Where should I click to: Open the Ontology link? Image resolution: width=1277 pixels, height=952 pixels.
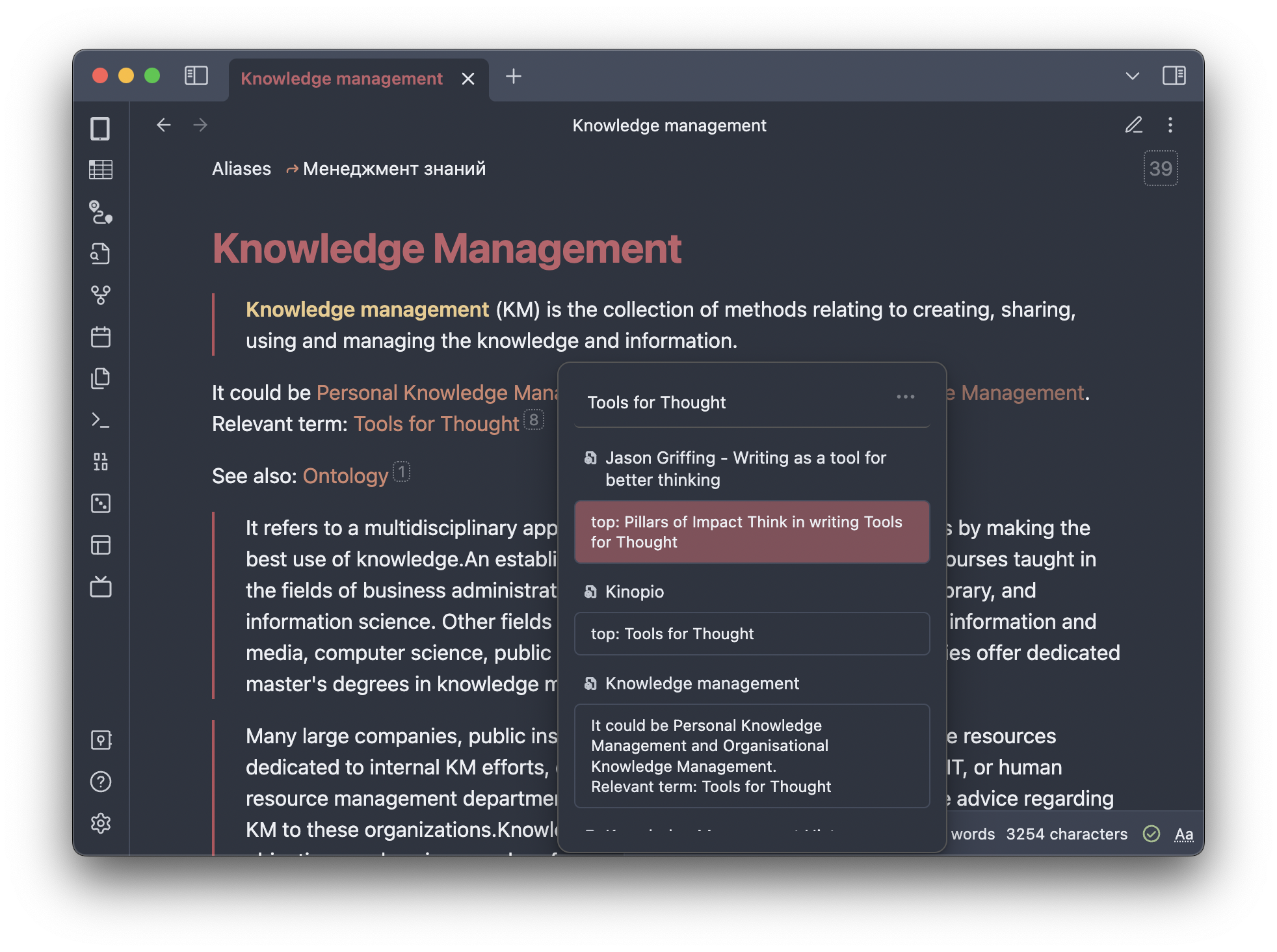coord(345,476)
